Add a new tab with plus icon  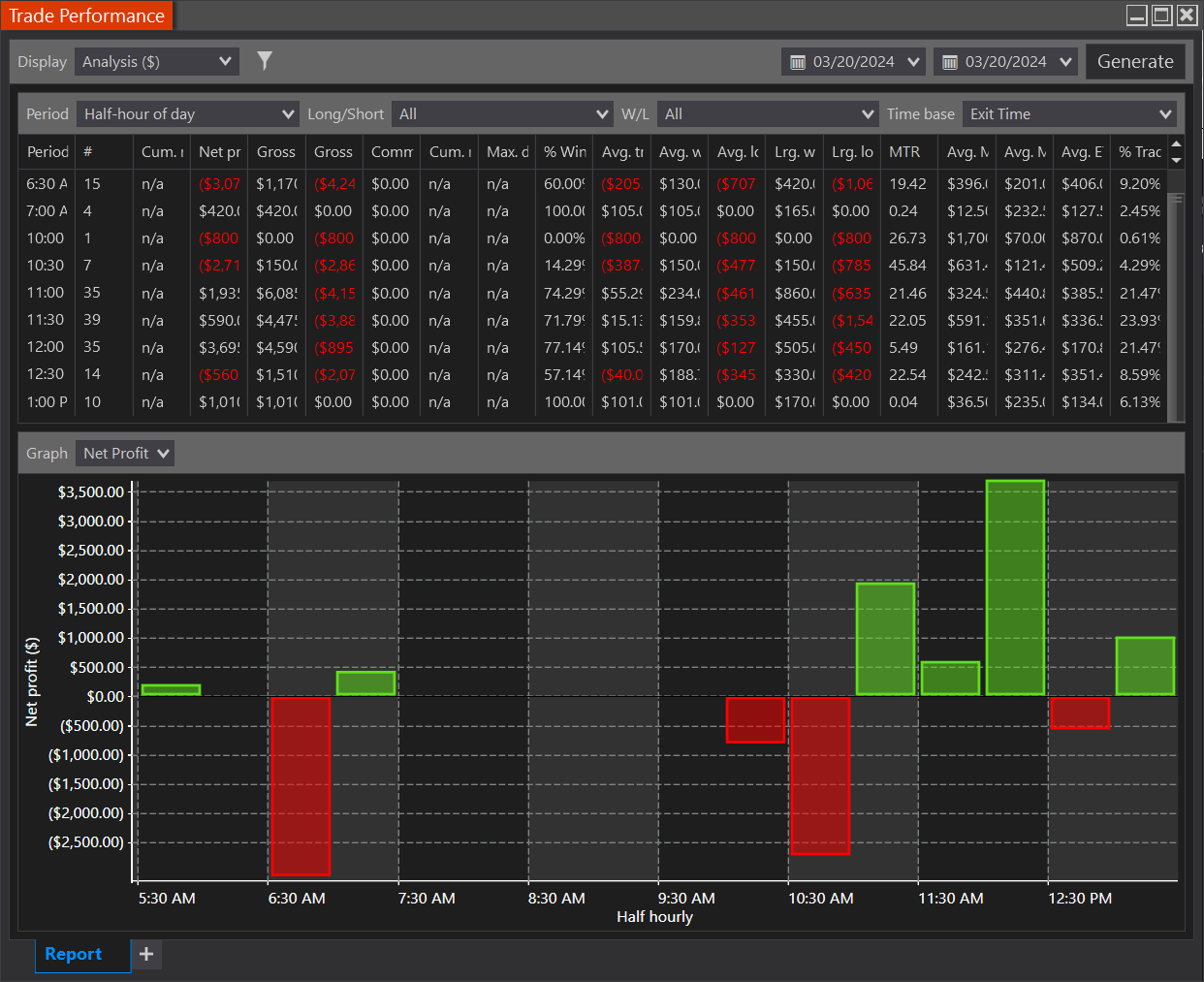coord(146,954)
